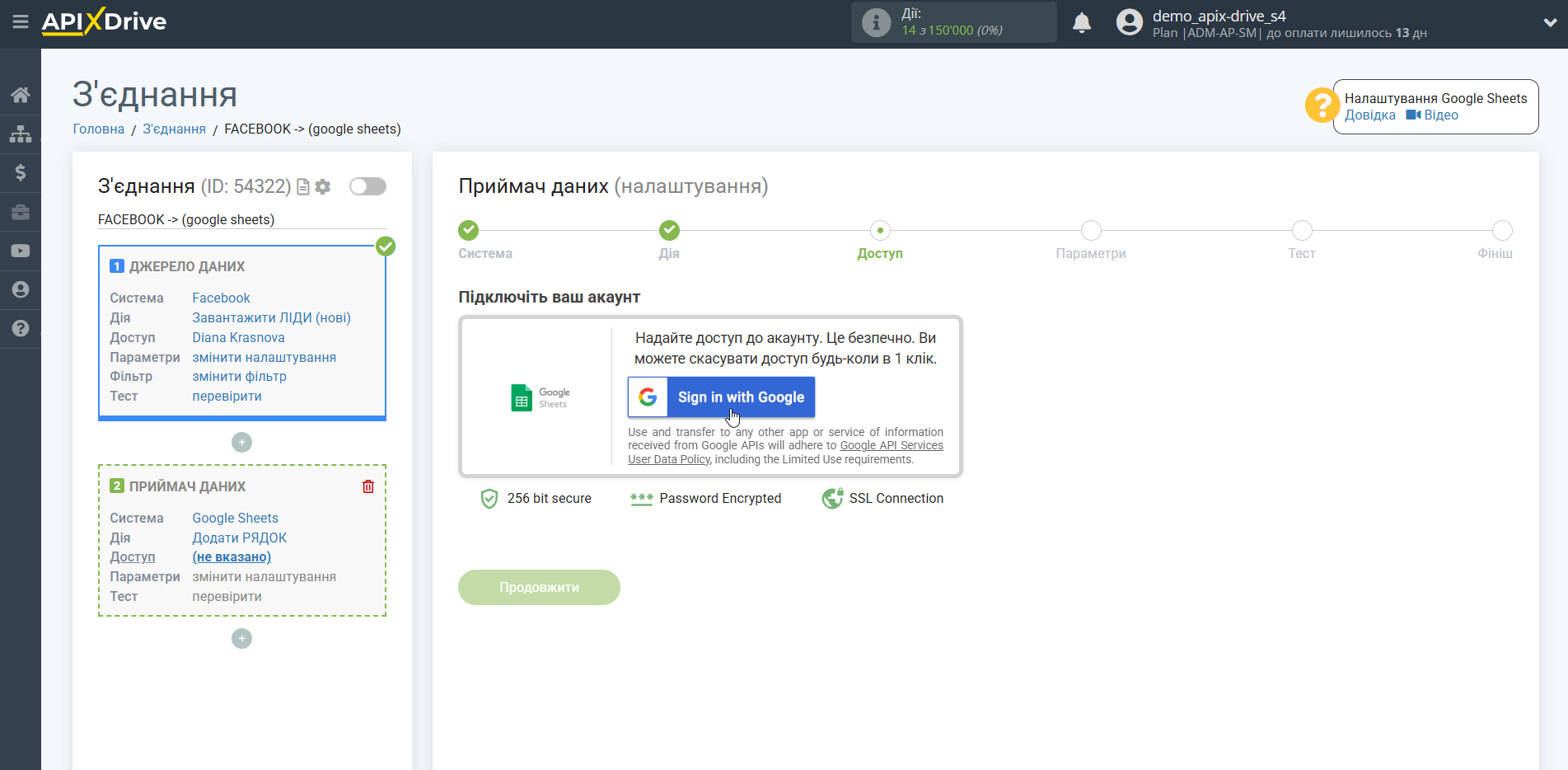
Task: Click the notifications bell icon
Action: pos(1082,23)
